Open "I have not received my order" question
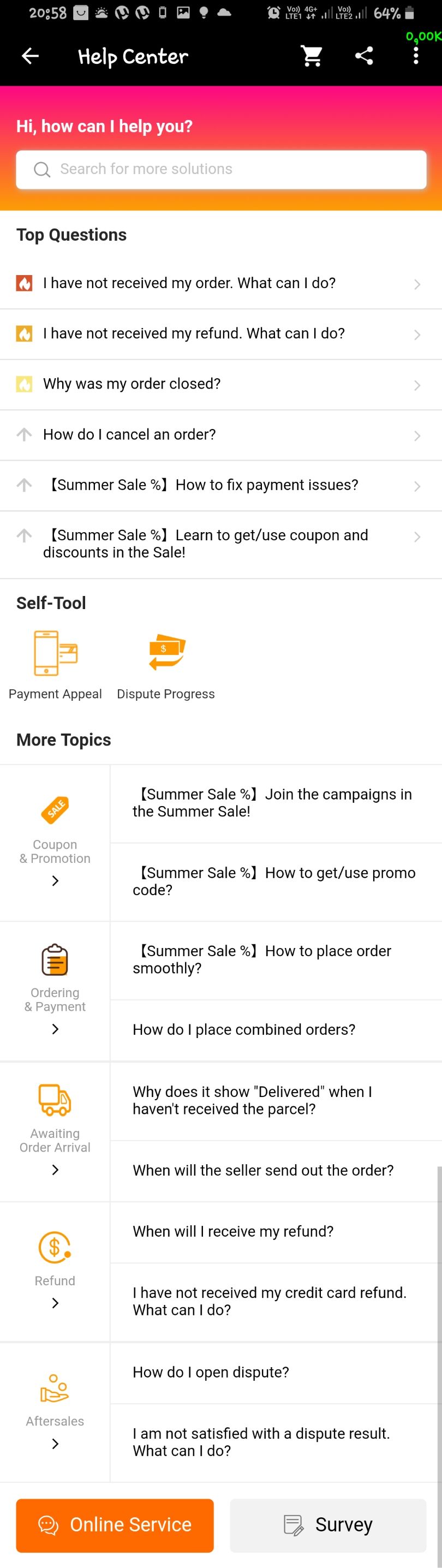 (x=221, y=284)
